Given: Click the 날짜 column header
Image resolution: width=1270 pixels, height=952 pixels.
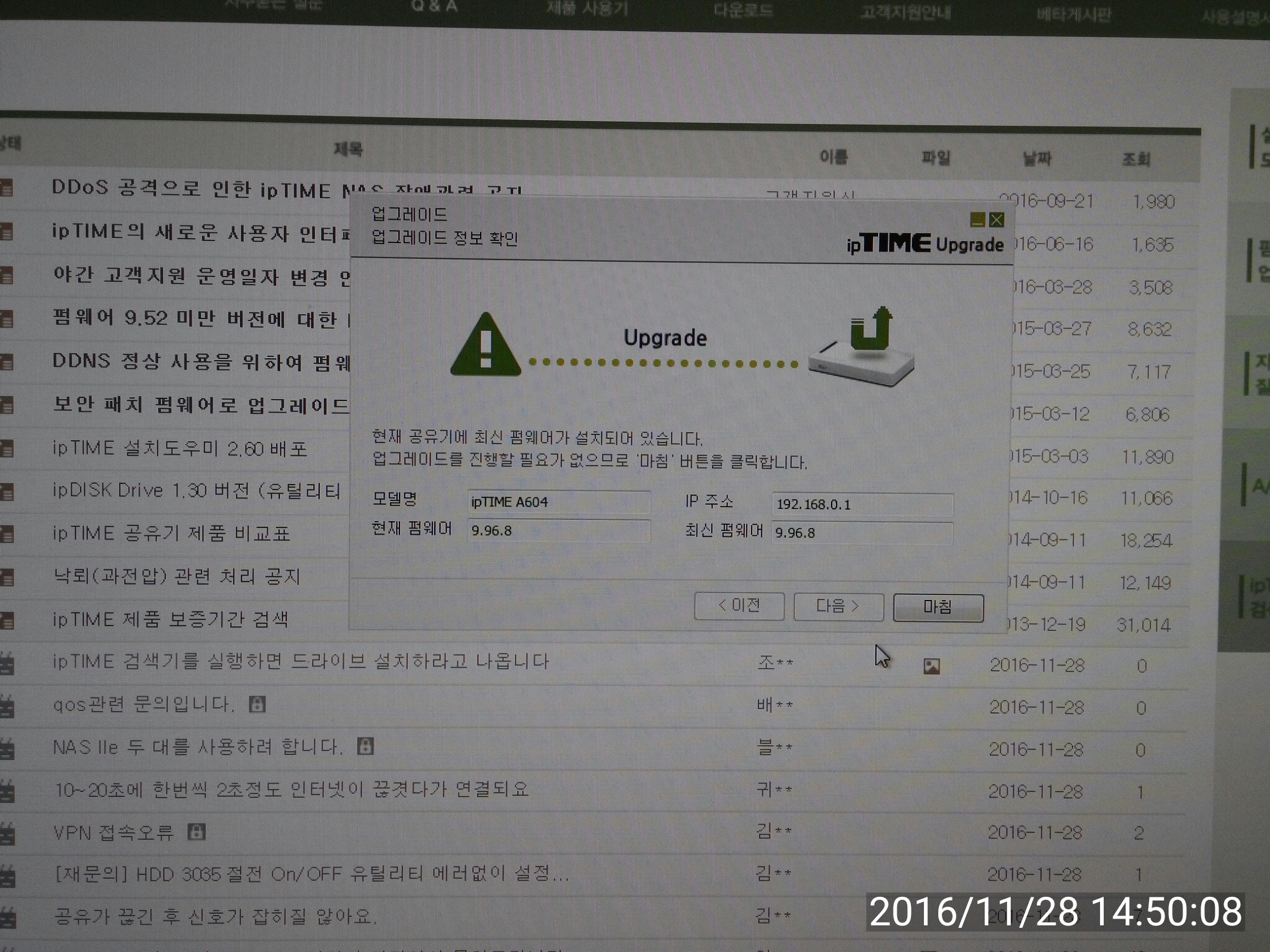Looking at the screenshot, I should (1037, 159).
